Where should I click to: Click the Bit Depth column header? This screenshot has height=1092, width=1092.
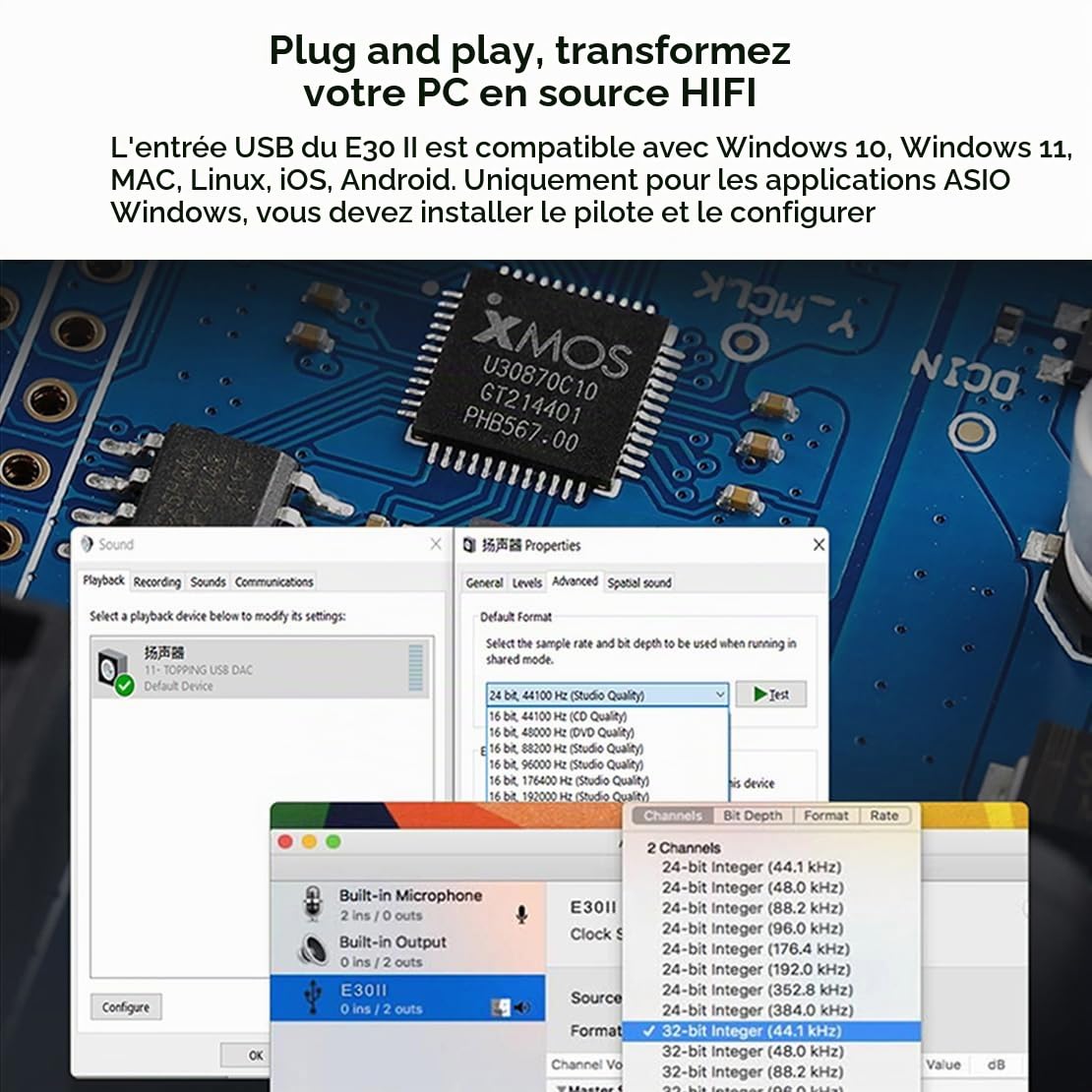pyautogui.click(x=753, y=816)
